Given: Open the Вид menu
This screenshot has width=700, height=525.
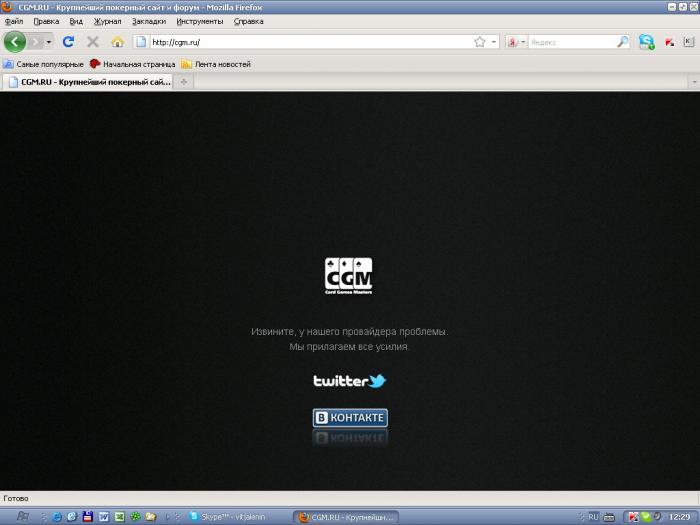Looking at the screenshot, I should coord(76,21).
